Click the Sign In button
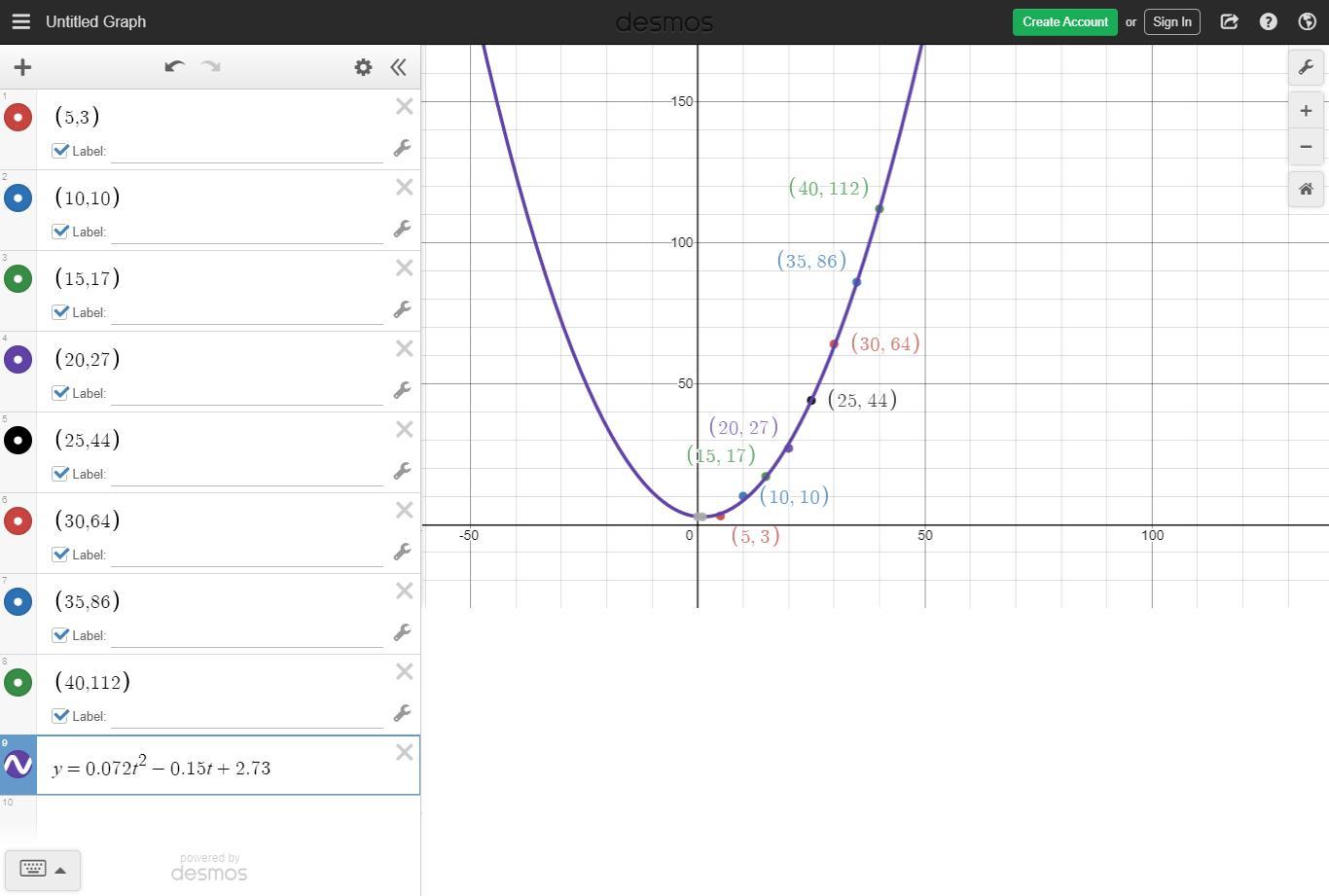 (x=1171, y=21)
